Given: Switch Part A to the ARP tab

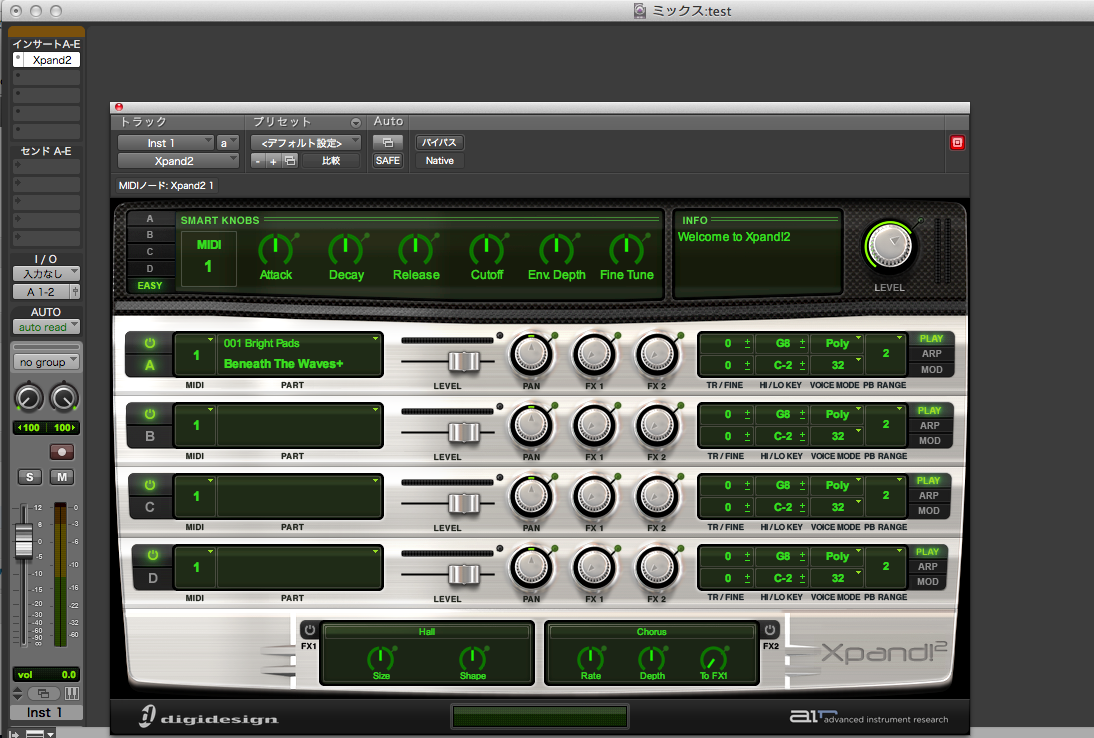Looking at the screenshot, I should pos(930,354).
